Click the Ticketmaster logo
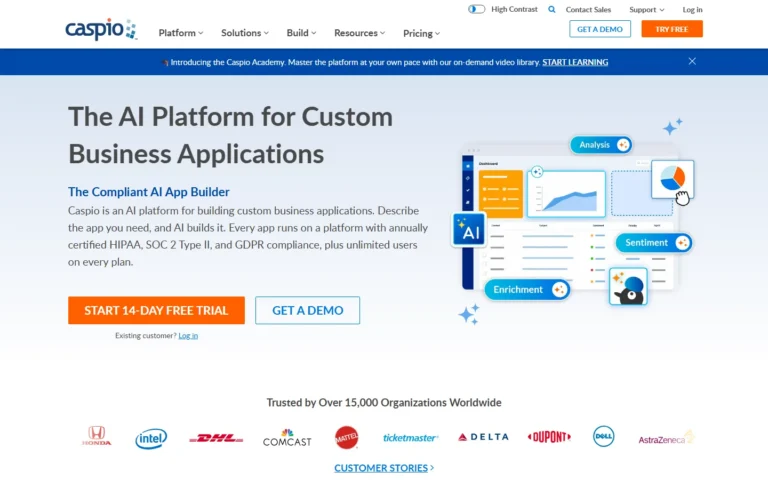 point(410,437)
